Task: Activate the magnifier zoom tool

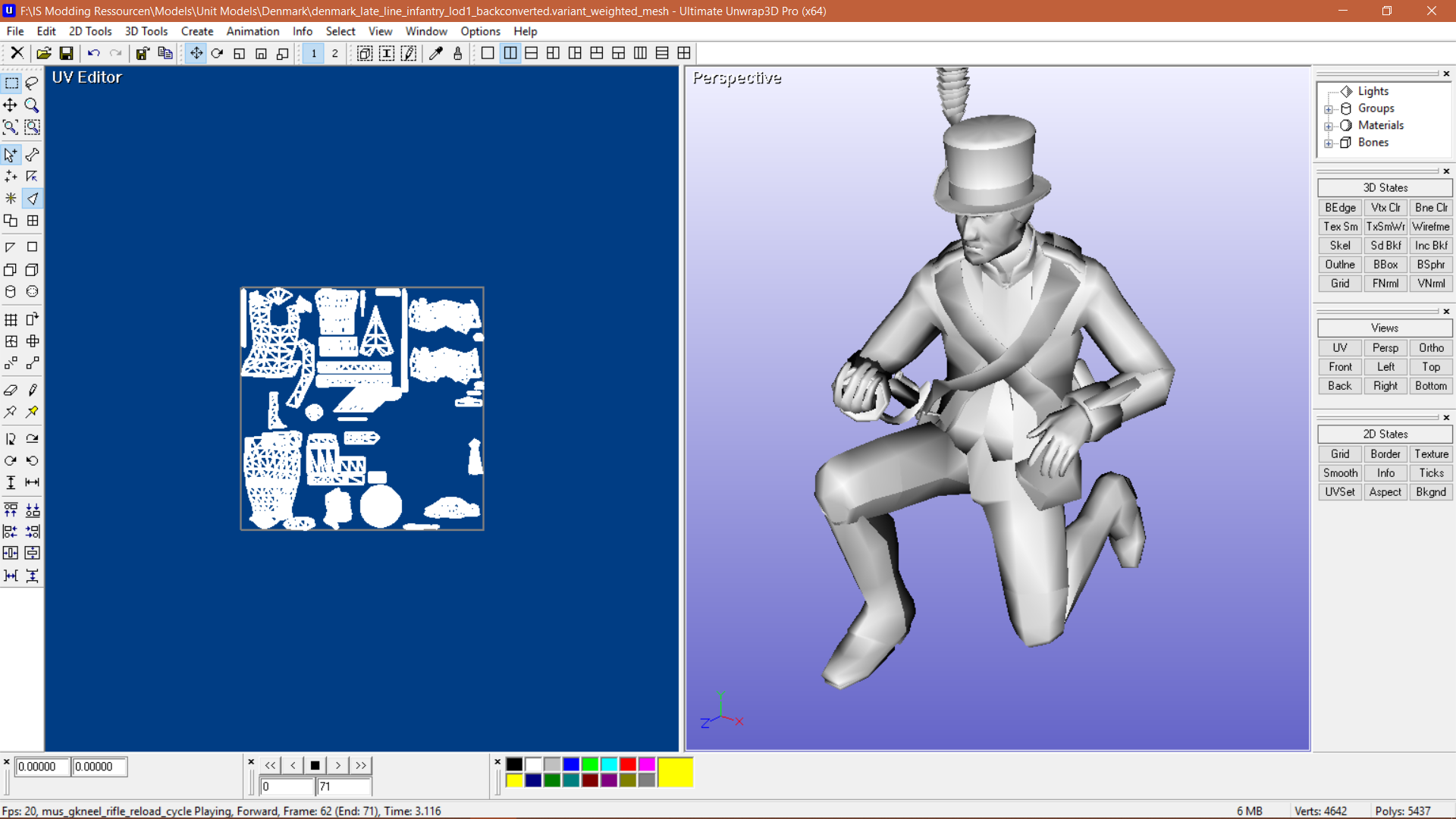Action: [32, 105]
